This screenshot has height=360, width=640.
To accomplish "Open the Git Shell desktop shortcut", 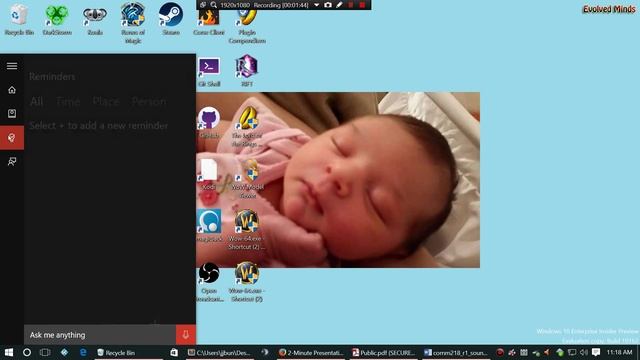I will [x=209, y=71].
